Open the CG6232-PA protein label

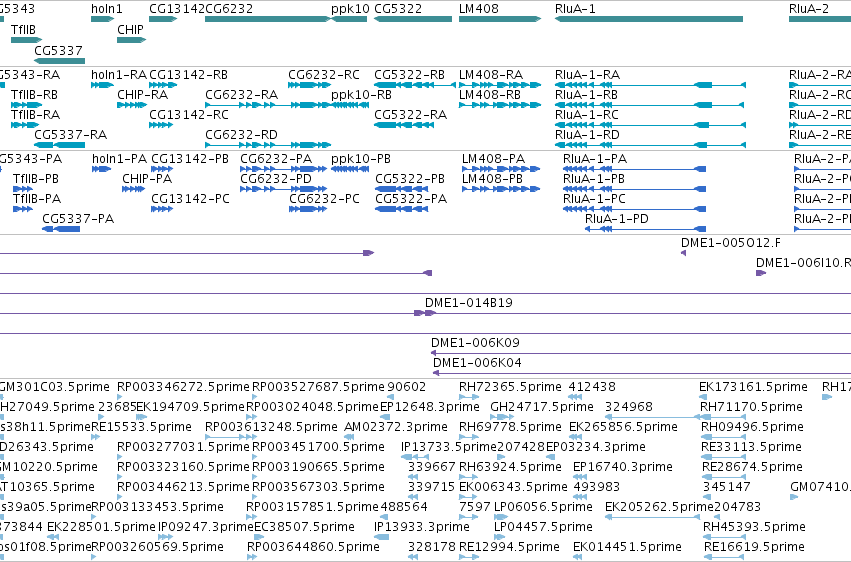[x=276, y=159]
